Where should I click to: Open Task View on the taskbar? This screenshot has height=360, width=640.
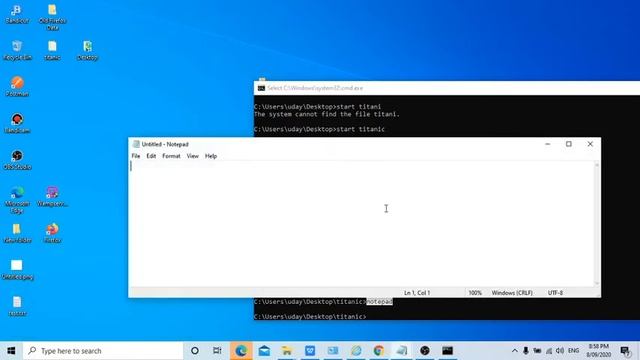(x=217, y=351)
